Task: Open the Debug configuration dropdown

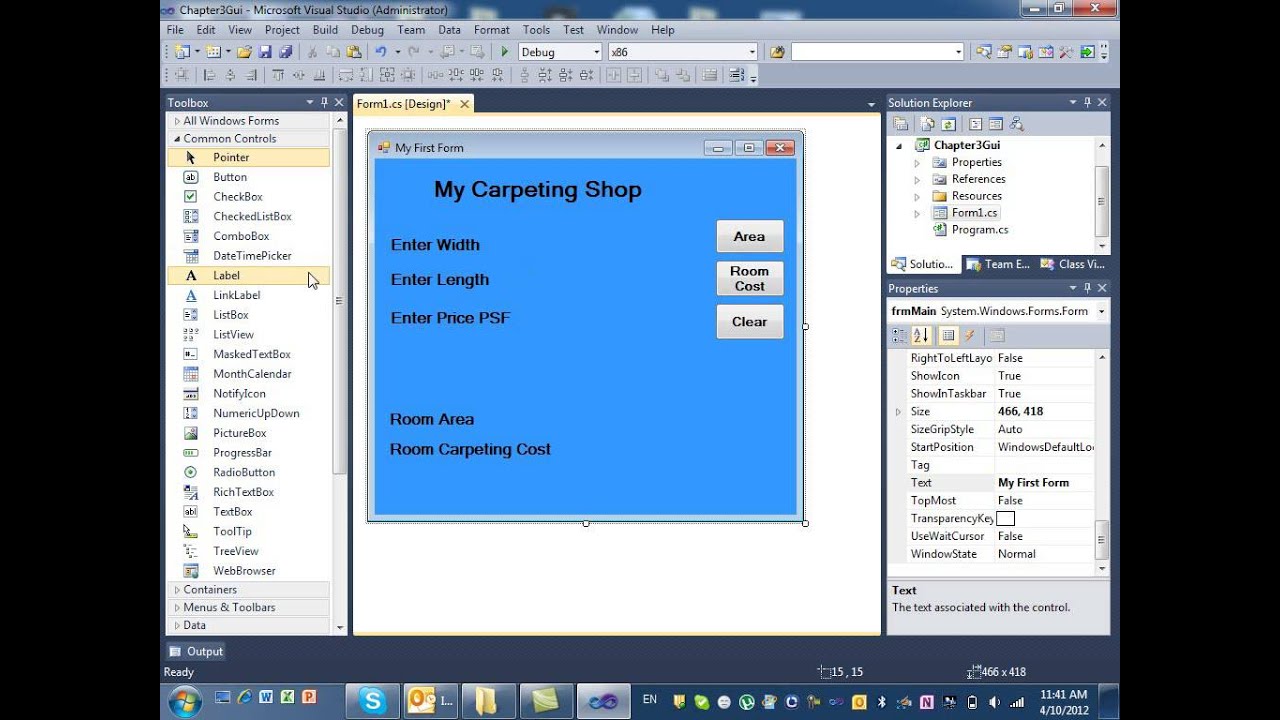Action: [597, 52]
